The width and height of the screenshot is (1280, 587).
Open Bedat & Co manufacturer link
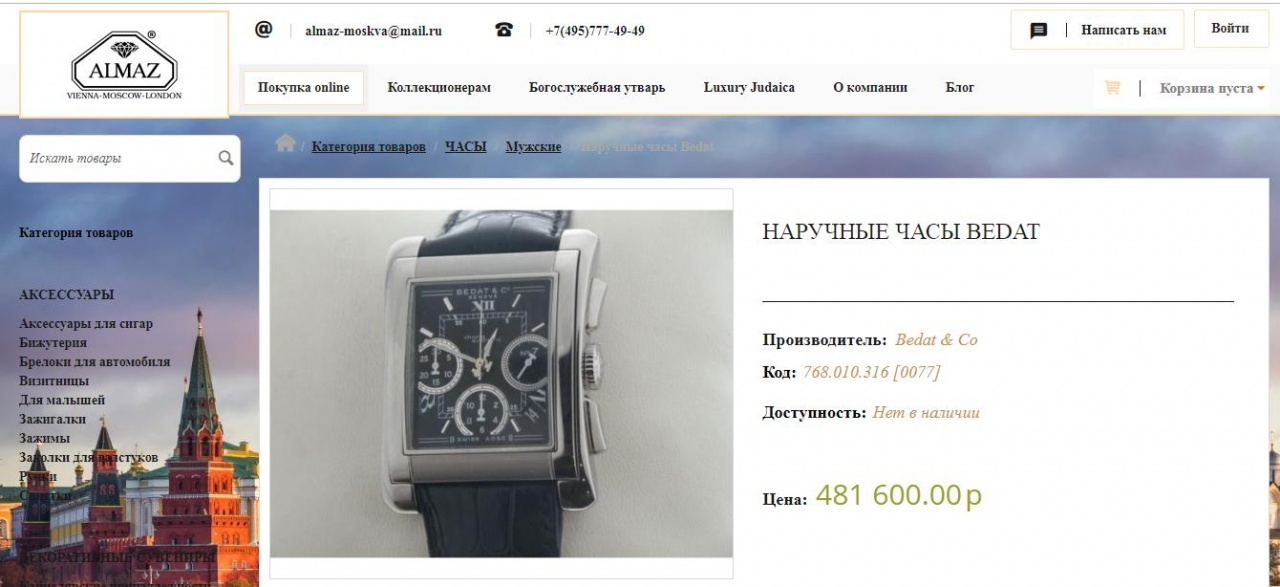tap(937, 340)
